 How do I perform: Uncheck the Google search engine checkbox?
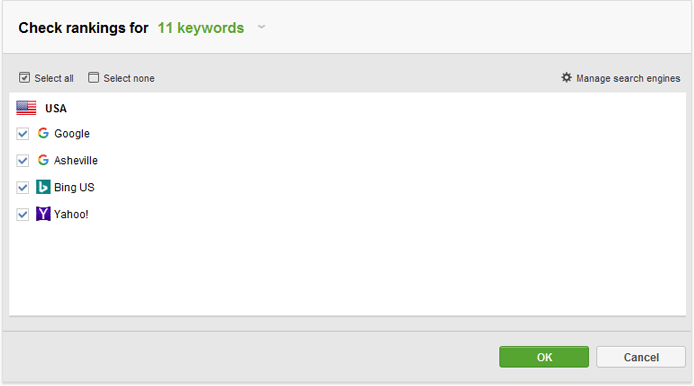tap(23, 134)
